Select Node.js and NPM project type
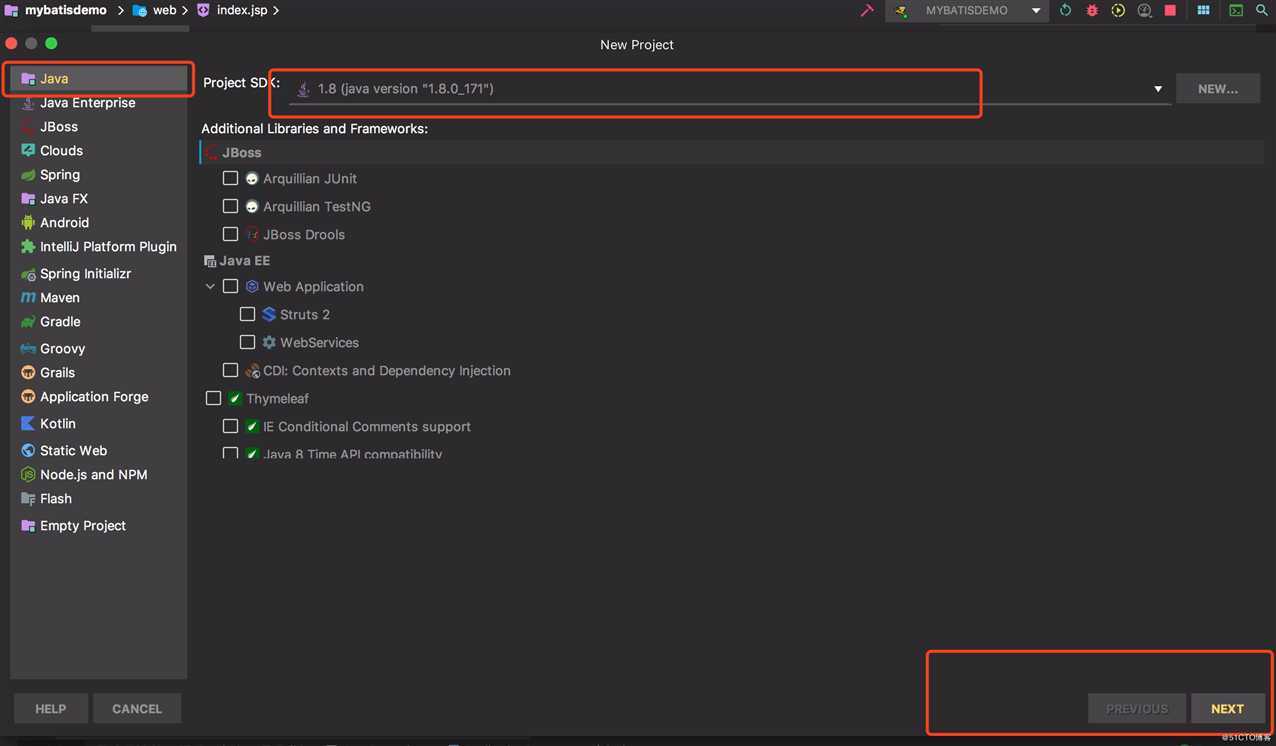 [98, 474]
